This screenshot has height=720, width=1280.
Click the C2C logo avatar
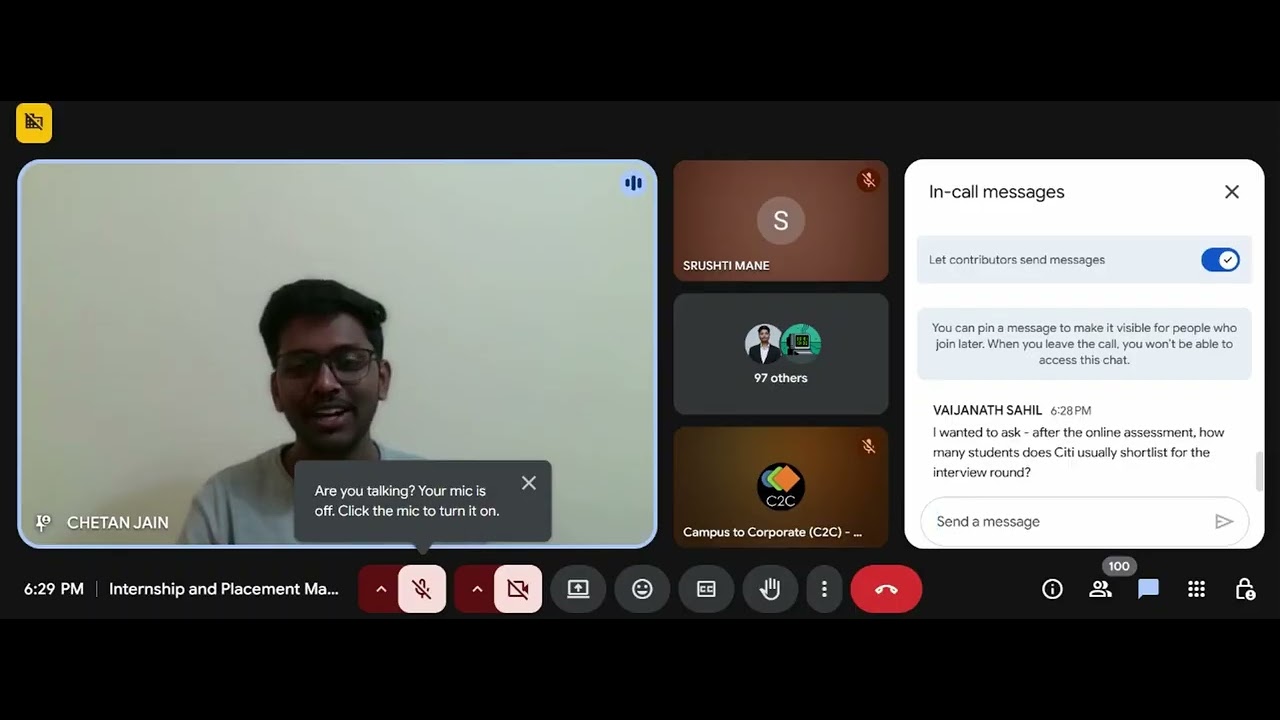tap(781, 487)
